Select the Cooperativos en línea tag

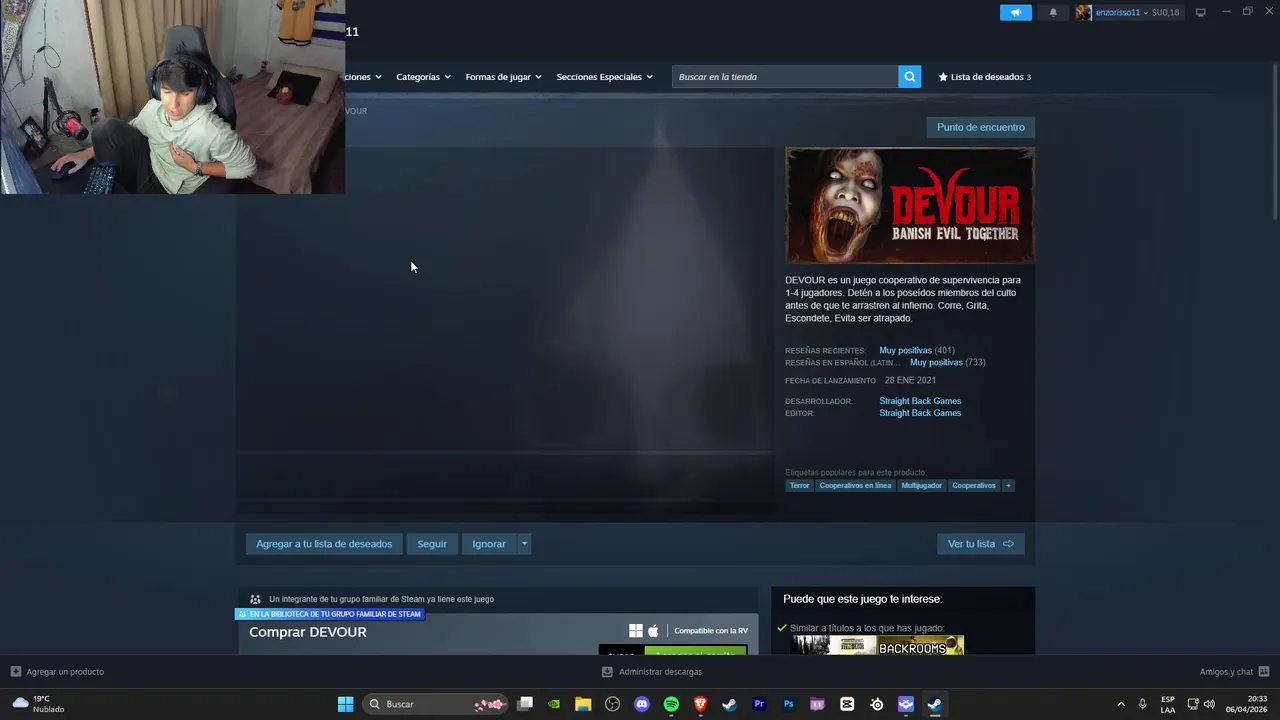tap(855, 485)
